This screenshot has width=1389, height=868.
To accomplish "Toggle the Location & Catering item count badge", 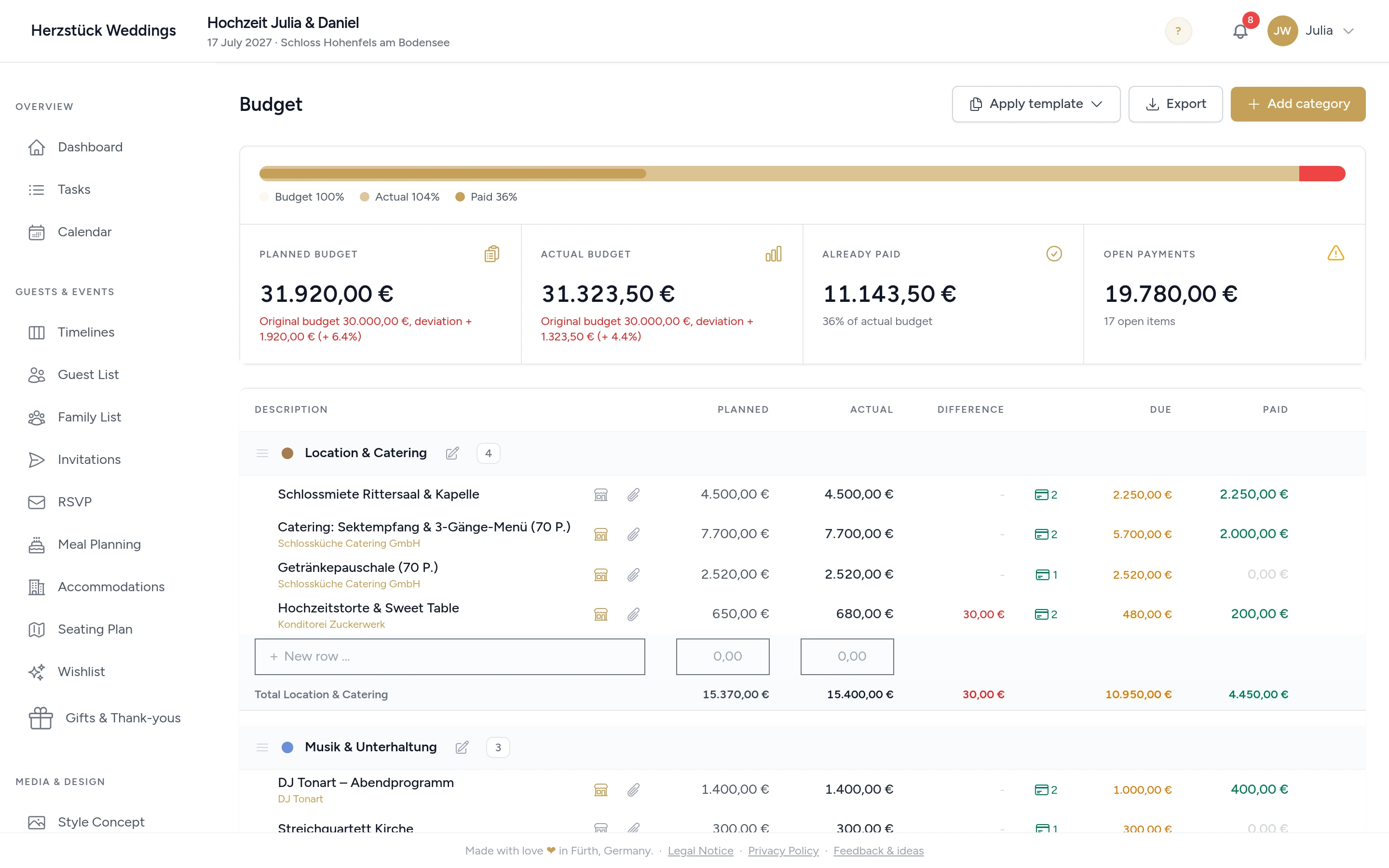I will tap(489, 453).
